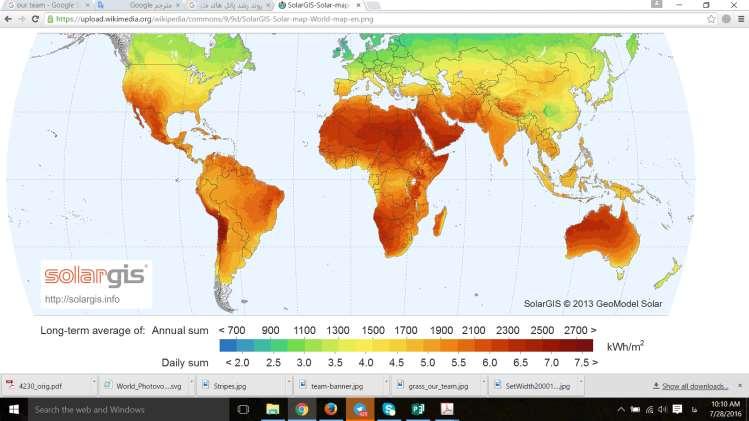Open the downloaded grass_our_team.jpg file

438,386
